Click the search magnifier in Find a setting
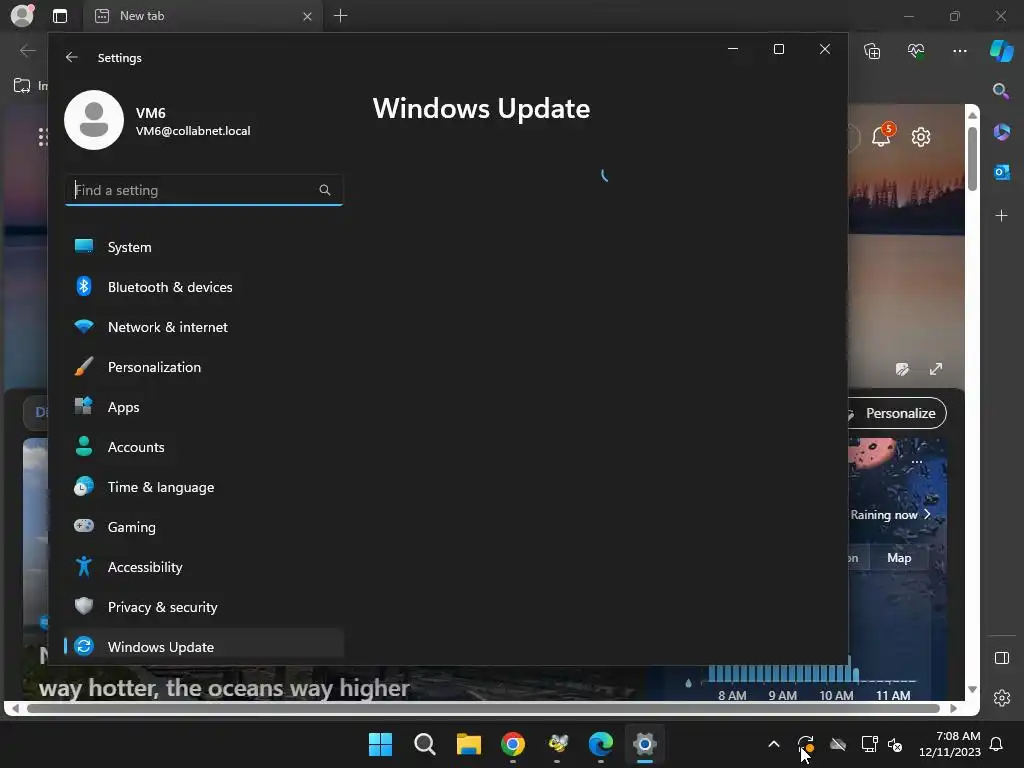Screen dimensions: 1024x768 point(325,190)
